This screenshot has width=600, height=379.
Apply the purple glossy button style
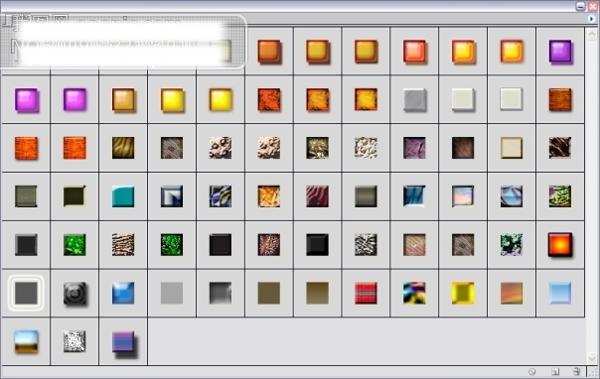(560, 51)
